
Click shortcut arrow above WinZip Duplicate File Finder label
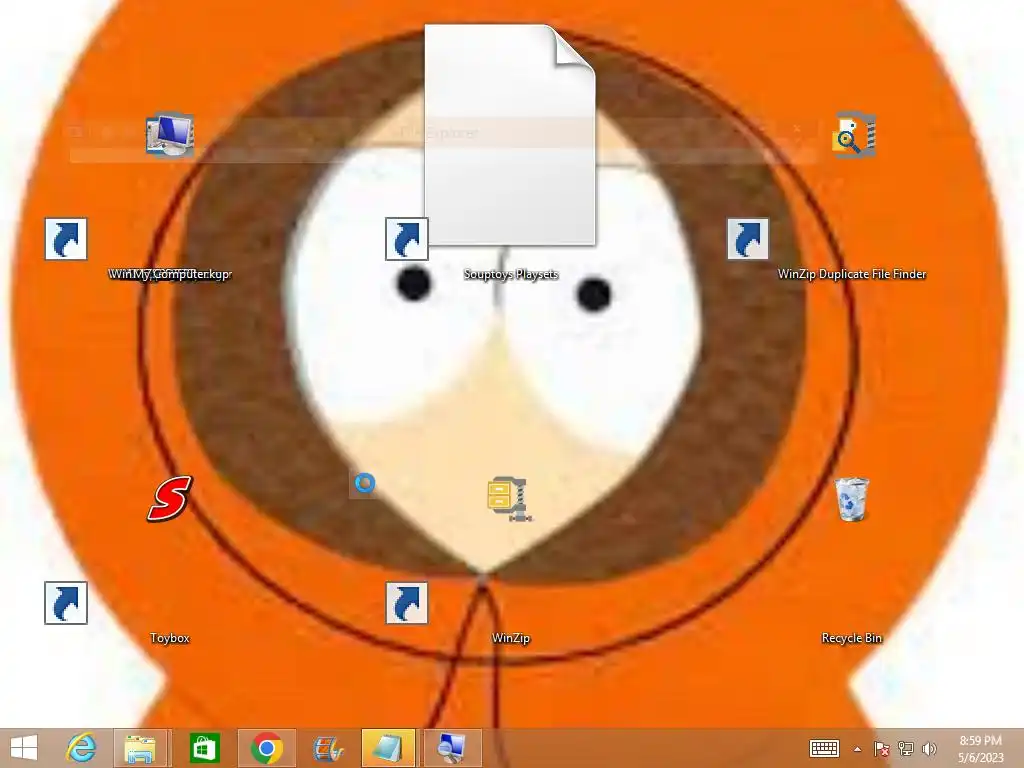click(748, 239)
